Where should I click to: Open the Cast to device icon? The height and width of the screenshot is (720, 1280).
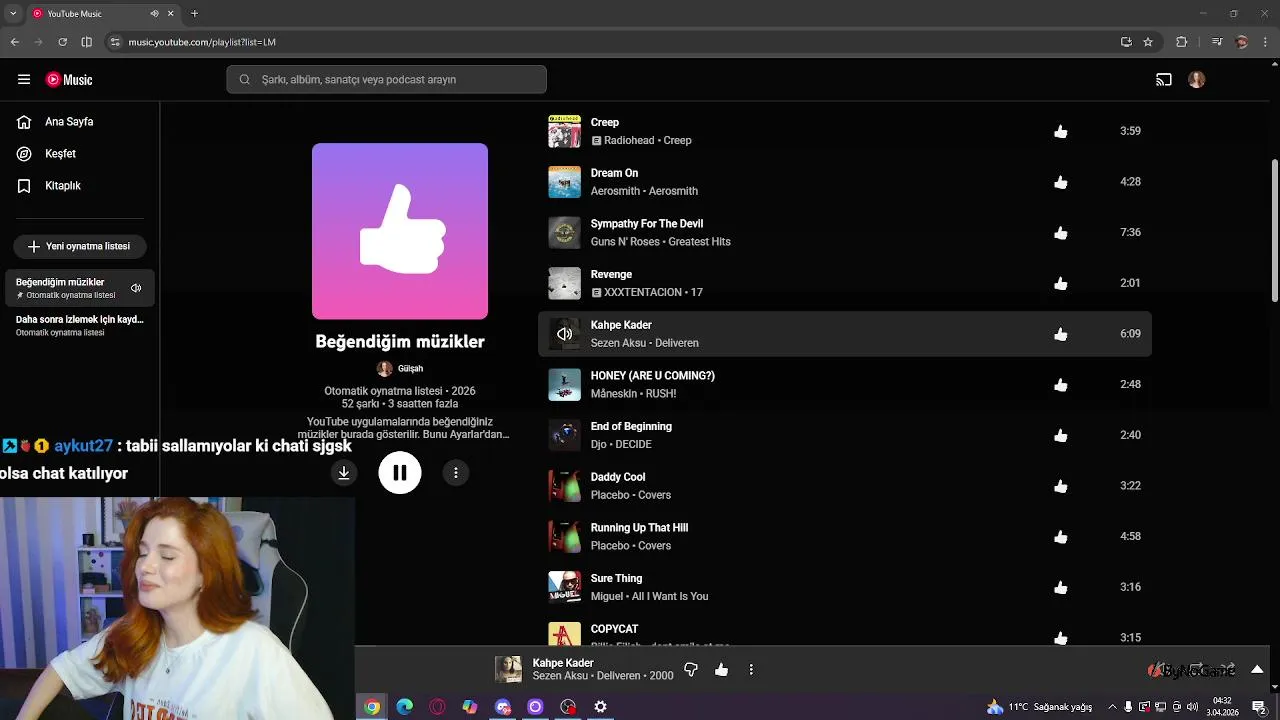(x=1164, y=80)
